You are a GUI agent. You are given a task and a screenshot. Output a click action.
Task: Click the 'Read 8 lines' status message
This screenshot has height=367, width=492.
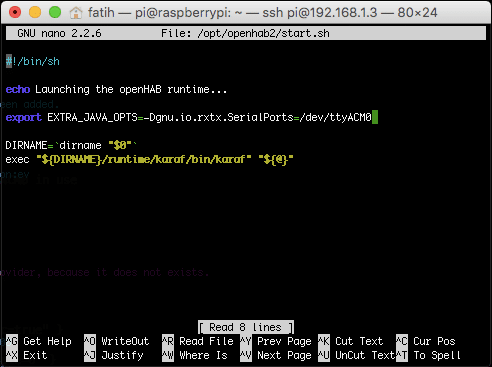click(x=246, y=327)
